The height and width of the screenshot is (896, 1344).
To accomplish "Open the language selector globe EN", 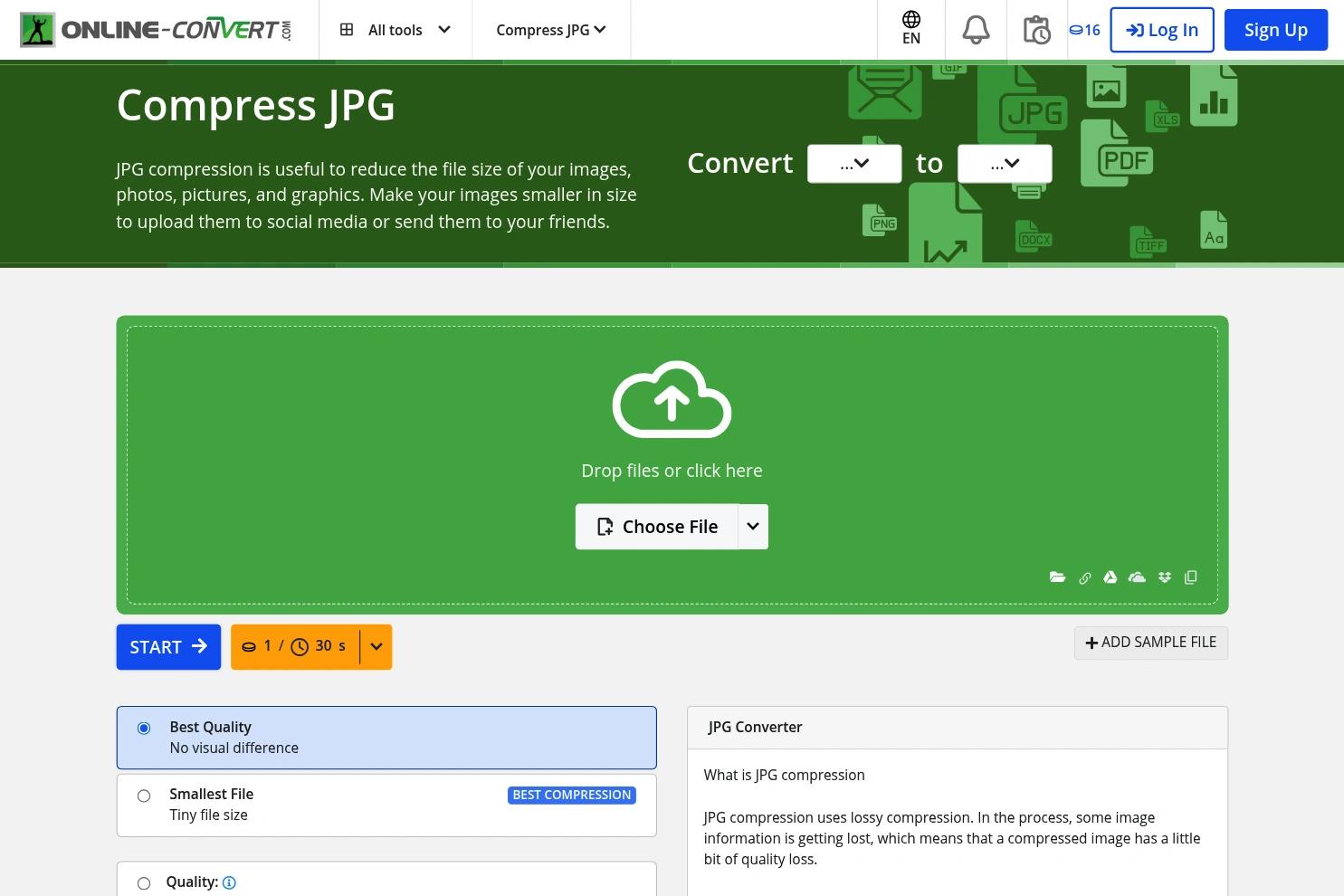I will (911, 29).
